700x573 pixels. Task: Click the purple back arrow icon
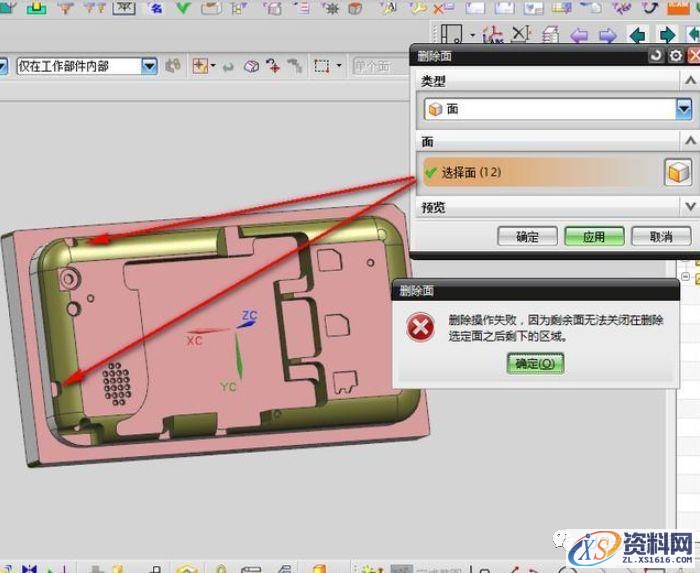point(578,35)
